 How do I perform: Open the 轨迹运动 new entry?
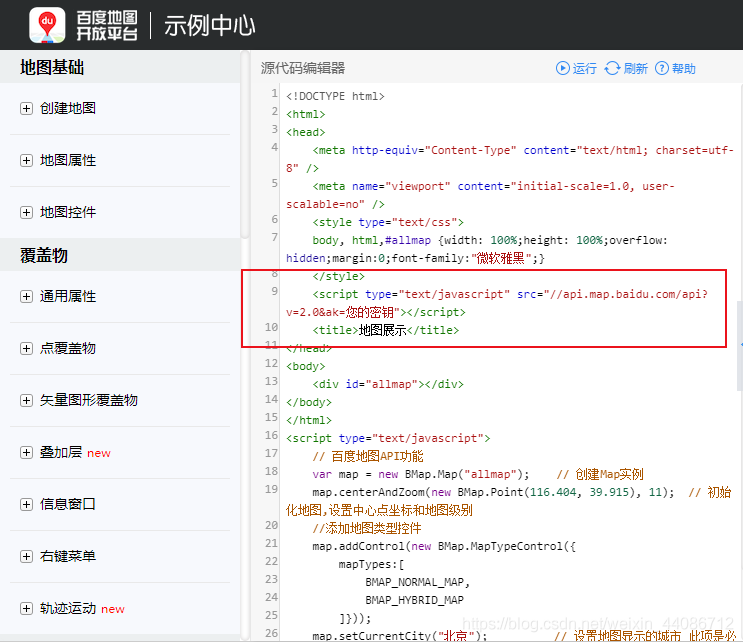[x=82, y=608]
